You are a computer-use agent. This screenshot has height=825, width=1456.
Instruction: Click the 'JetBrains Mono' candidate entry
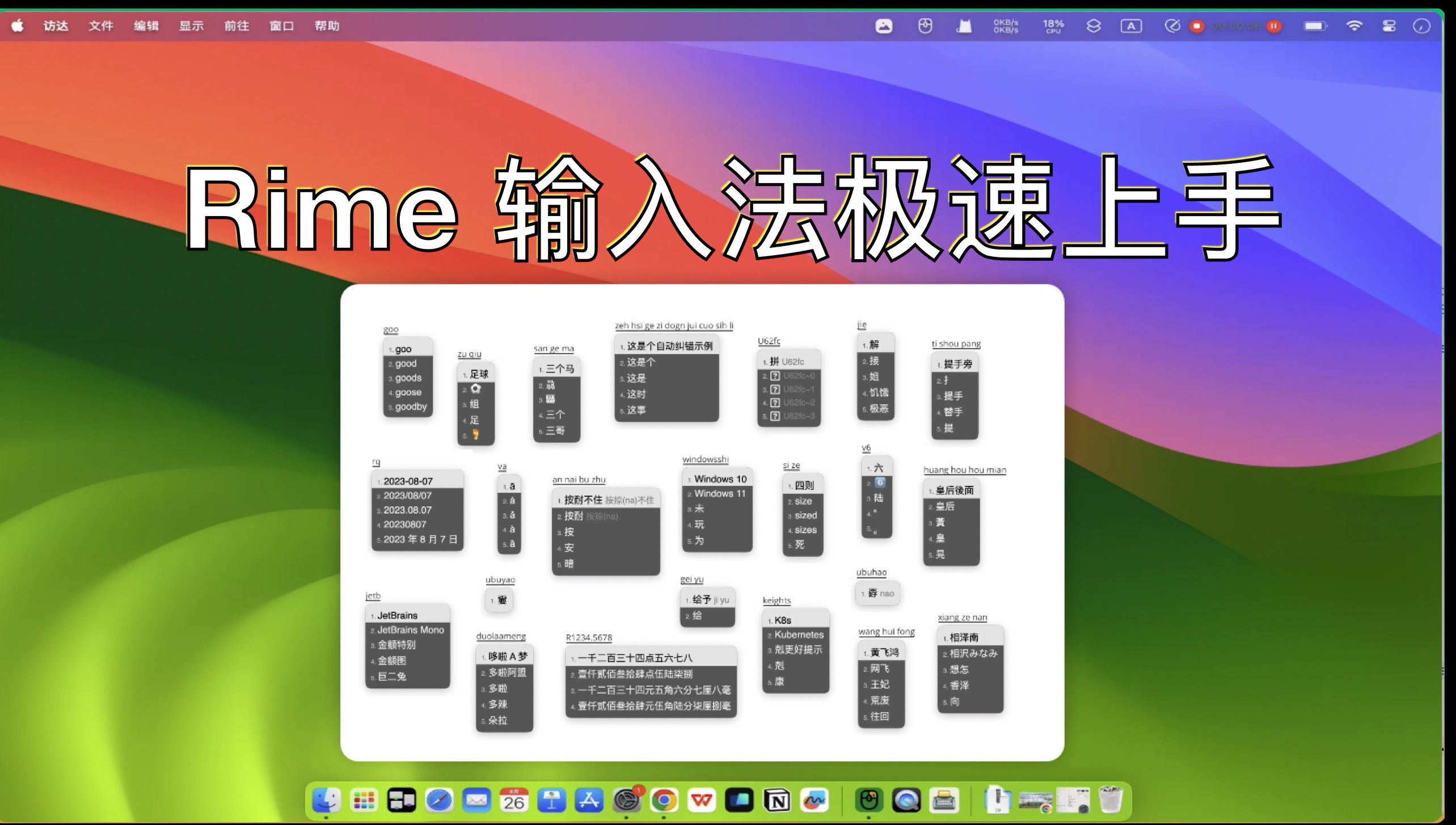pos(407,629)
